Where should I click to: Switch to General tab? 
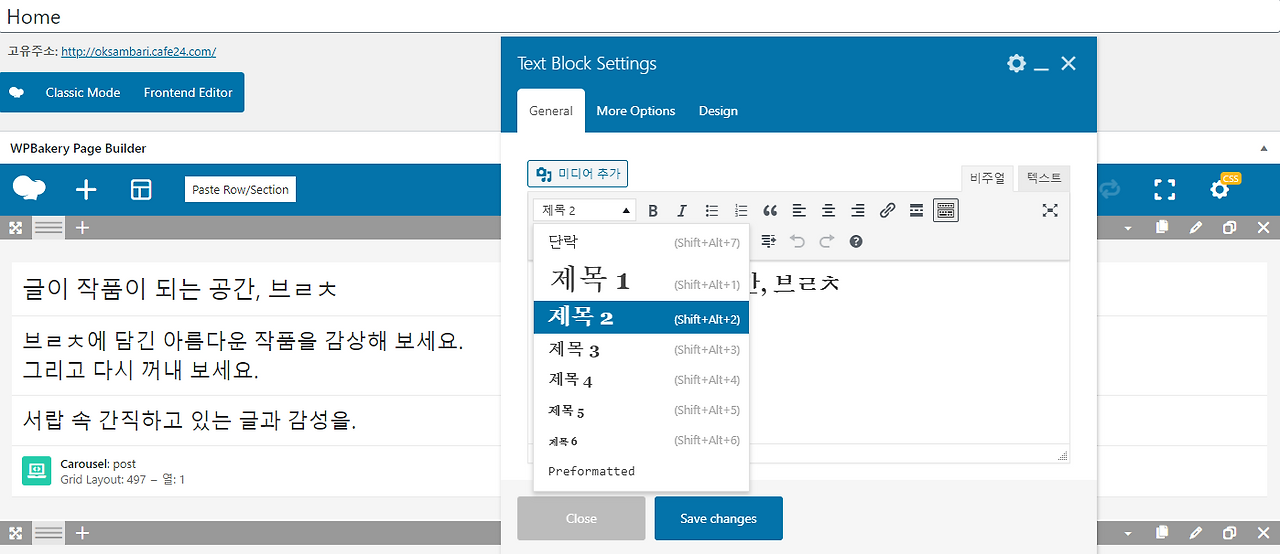click(x=551, y=111)
